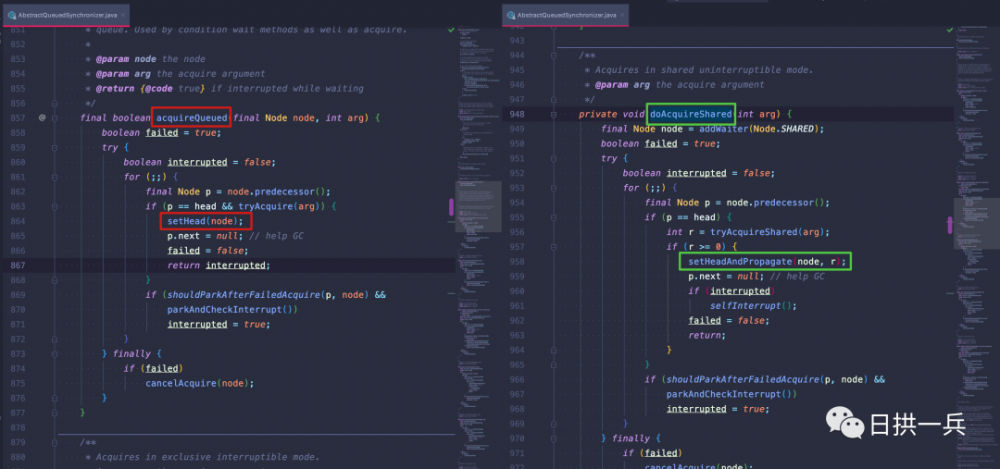Click the doAcquireShared method name
The width and height of the screenshot is (1000, 469).
[x=690, y=114]
